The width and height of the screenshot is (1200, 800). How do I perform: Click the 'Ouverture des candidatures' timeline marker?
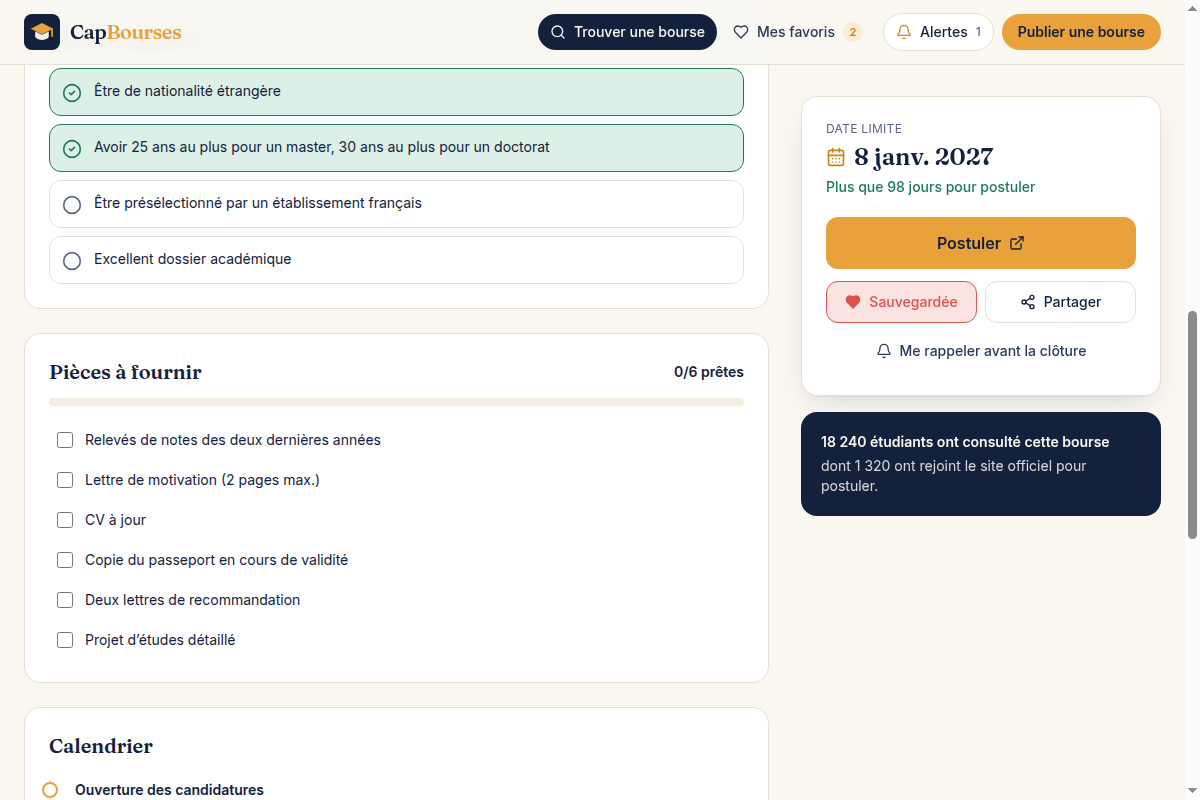tap(50, 790)
